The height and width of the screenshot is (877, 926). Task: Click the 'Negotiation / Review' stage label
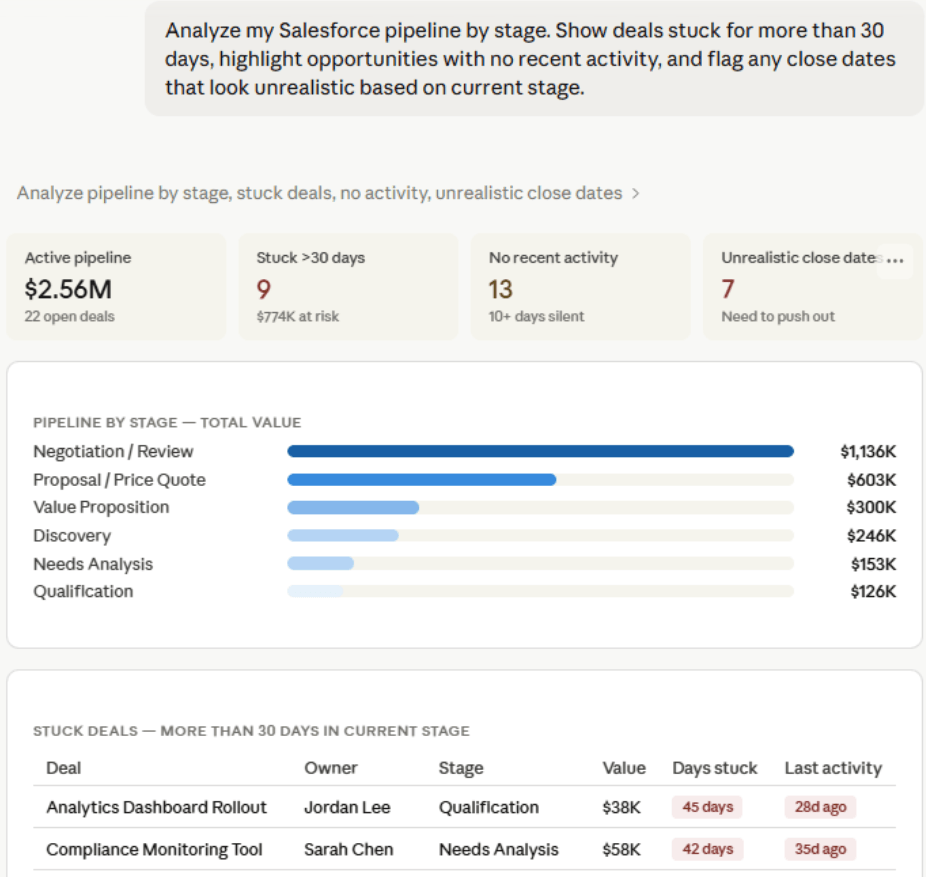tap(113, 452)
